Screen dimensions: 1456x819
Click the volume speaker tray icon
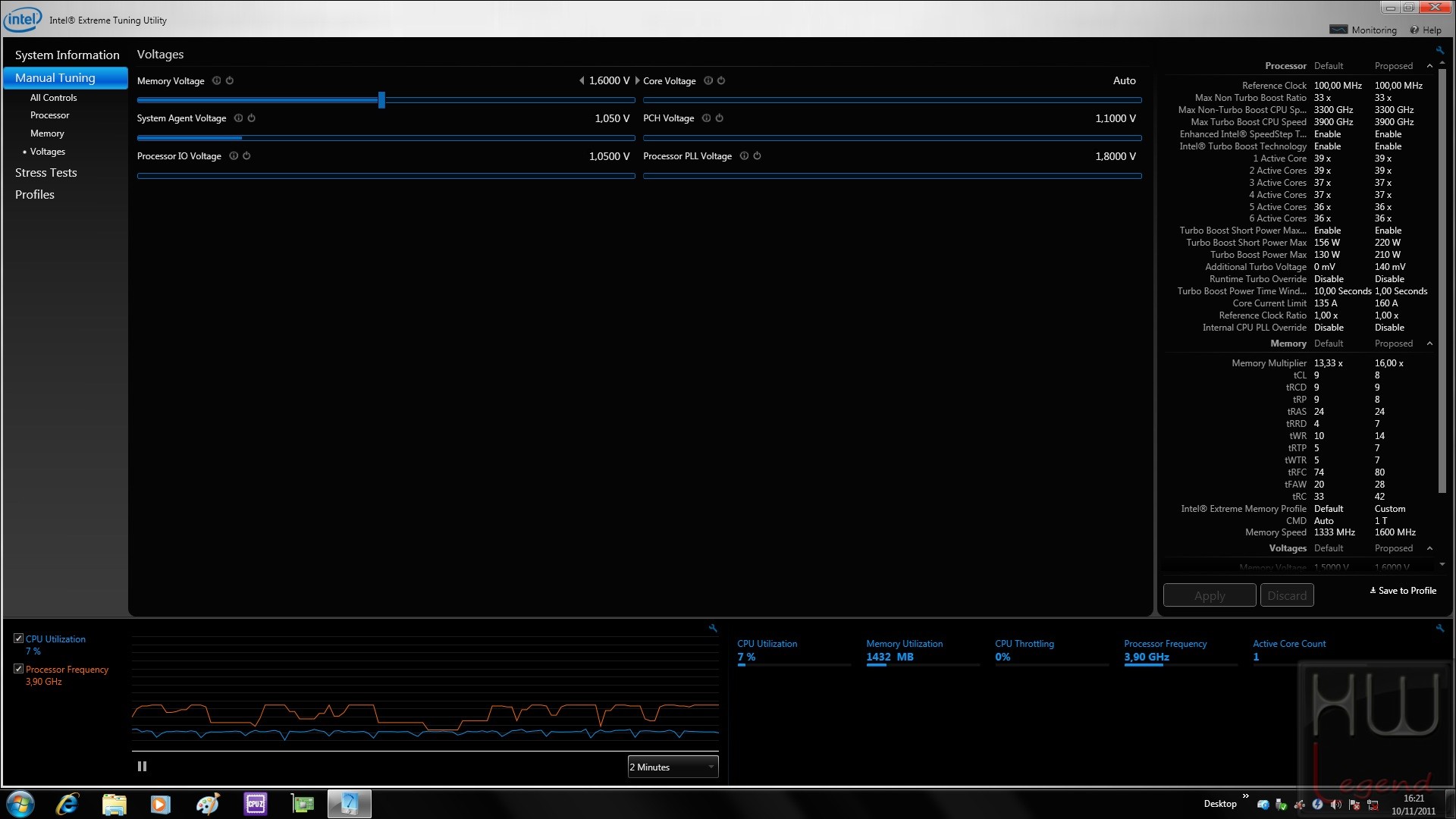[1336, 805]
